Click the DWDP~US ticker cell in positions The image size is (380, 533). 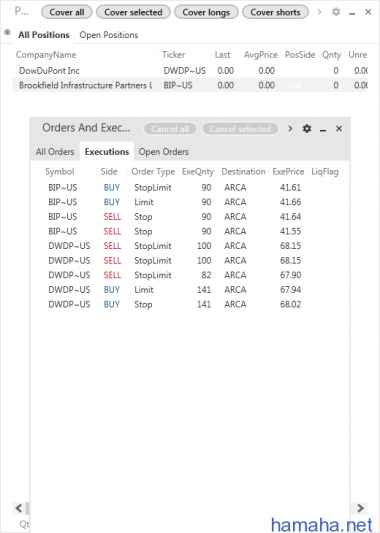(x=185, y=71)
